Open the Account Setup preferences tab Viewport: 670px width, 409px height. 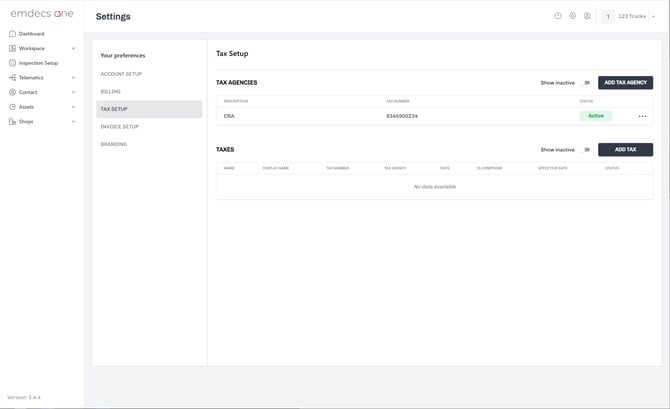tap(149, 74)
